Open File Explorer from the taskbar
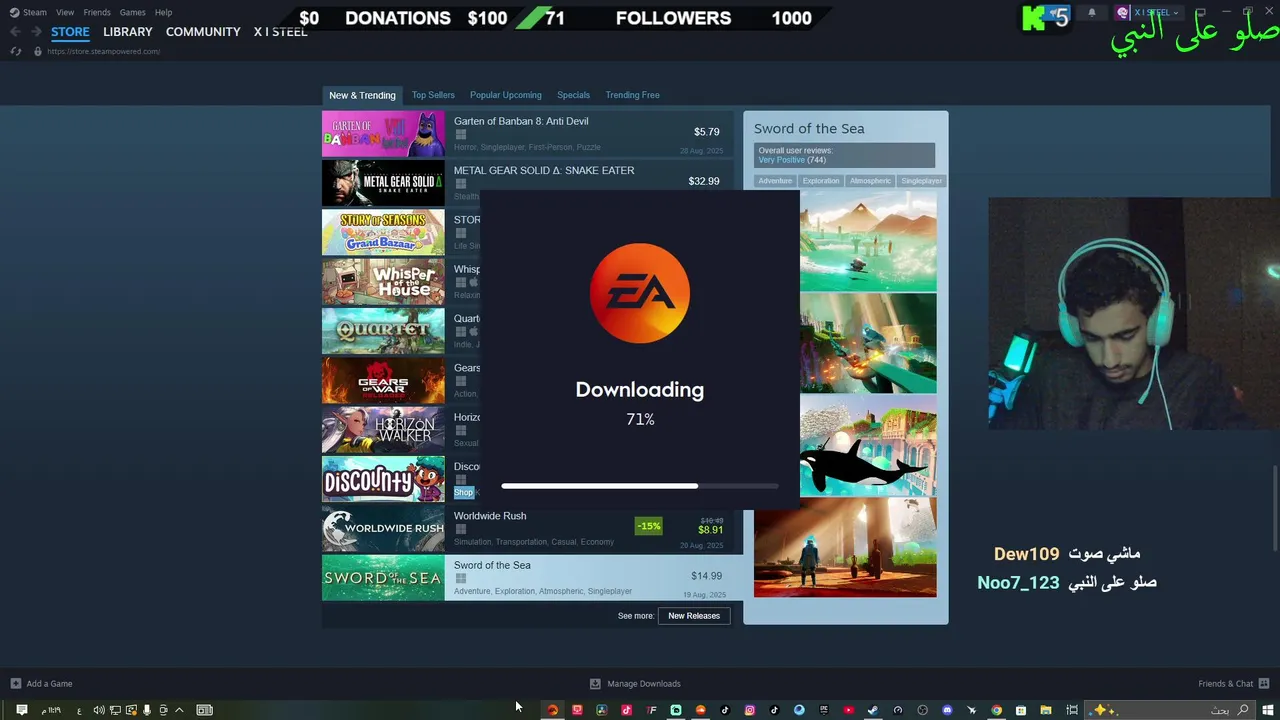 click(1046, 710)
